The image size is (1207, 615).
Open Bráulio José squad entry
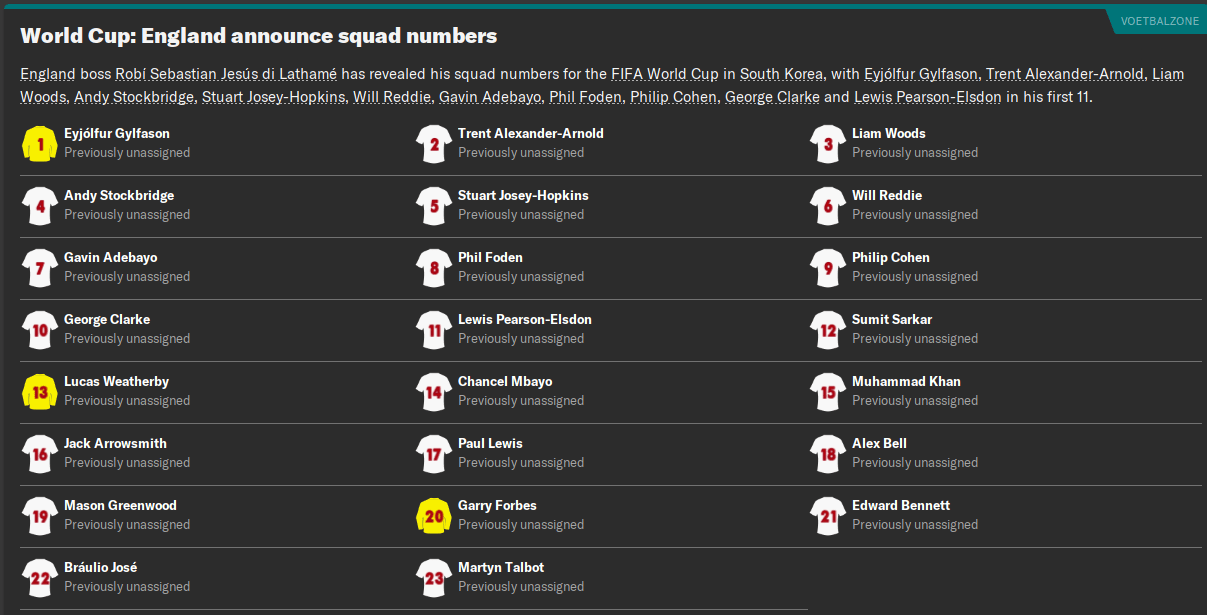tap(100, 567)
